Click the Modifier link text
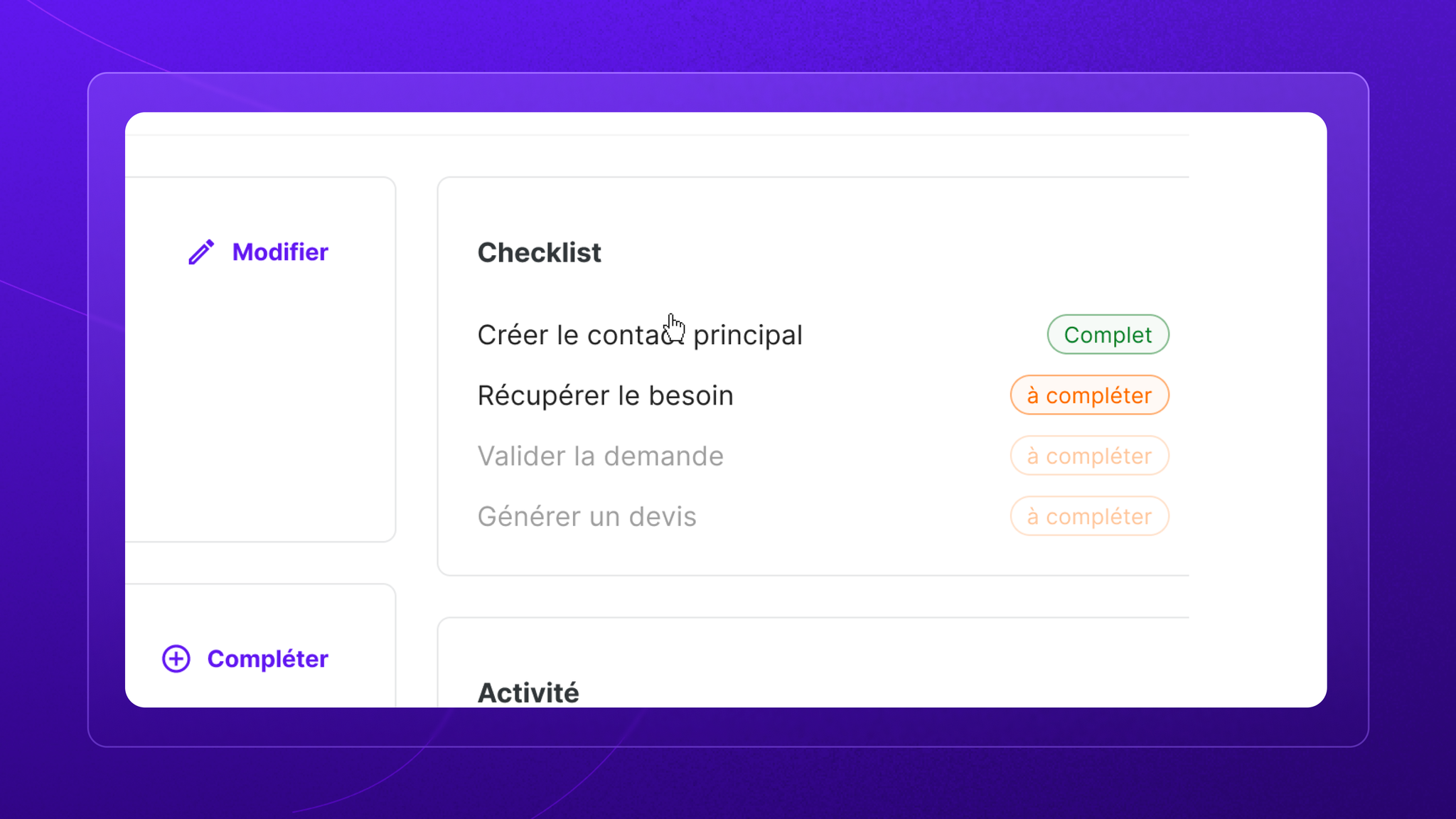The height and width of the screenshot is (819, 1456). pyautogui.click(x=280, y=252)
